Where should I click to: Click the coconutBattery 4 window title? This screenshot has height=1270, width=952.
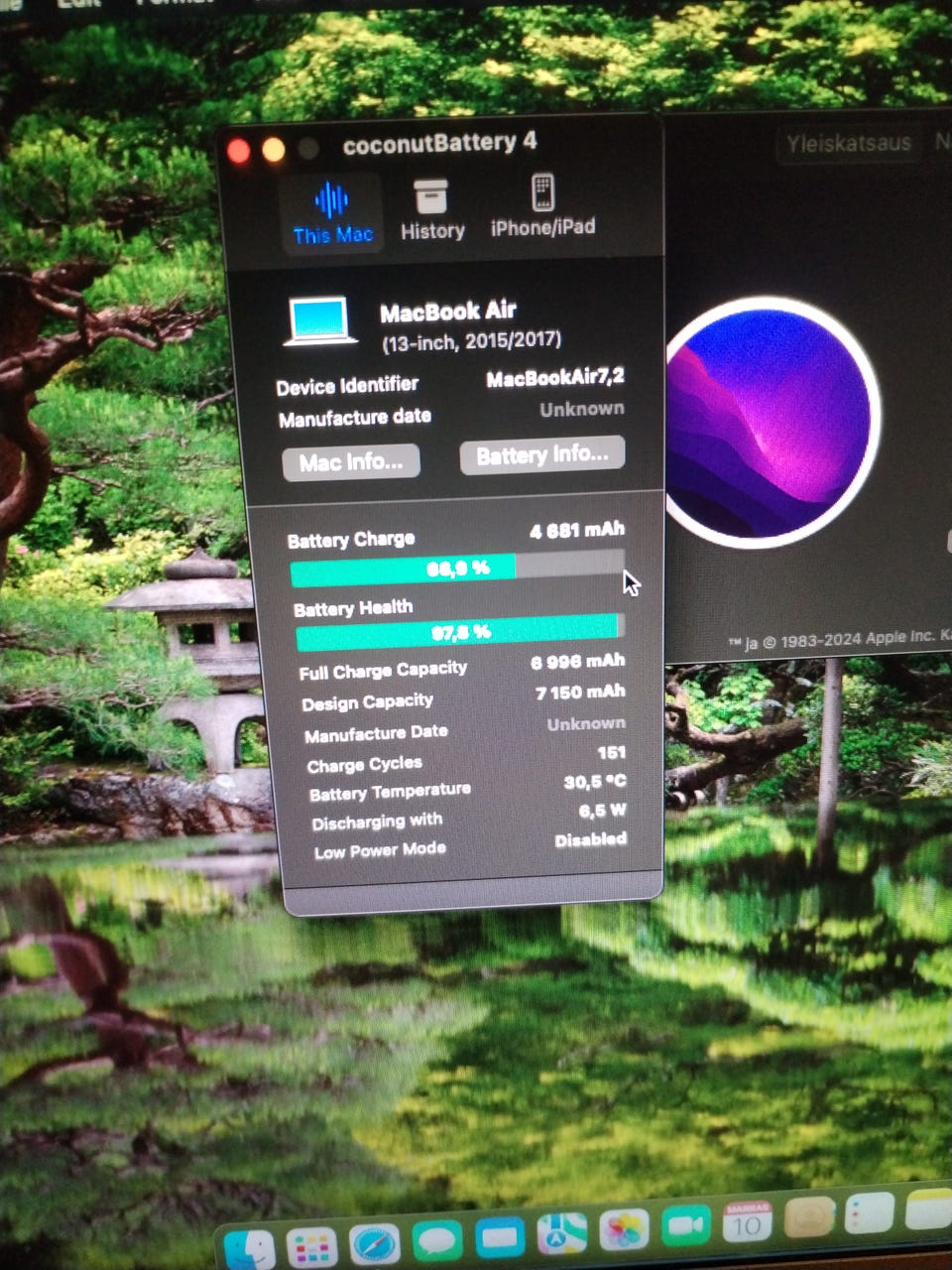pos(439,144)
